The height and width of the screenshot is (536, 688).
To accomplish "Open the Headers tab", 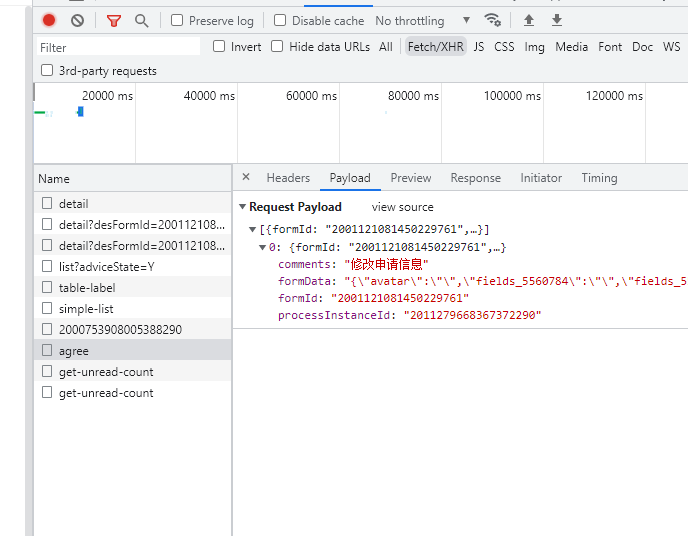I will [288, 178].
